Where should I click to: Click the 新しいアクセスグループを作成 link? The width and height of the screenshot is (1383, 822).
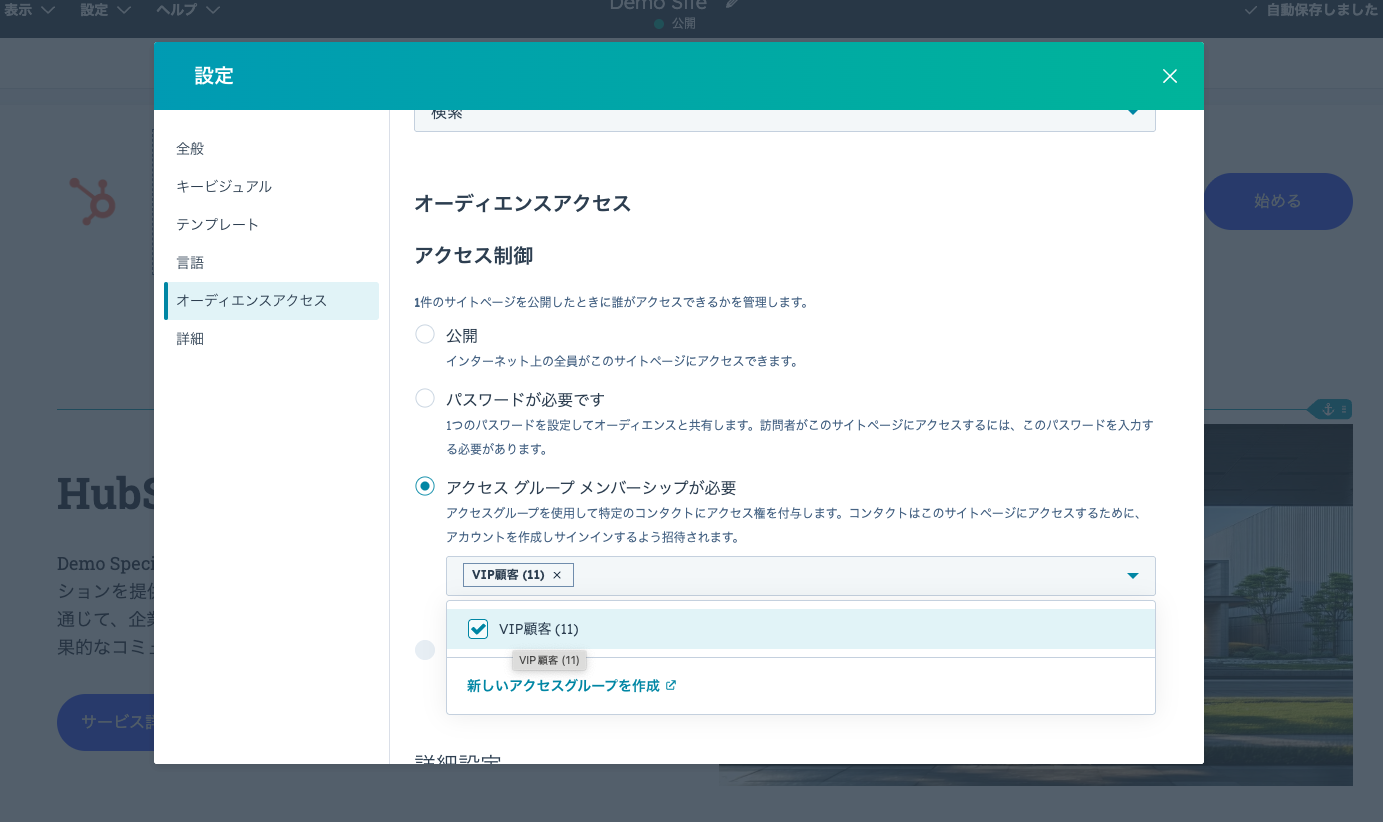563,686
